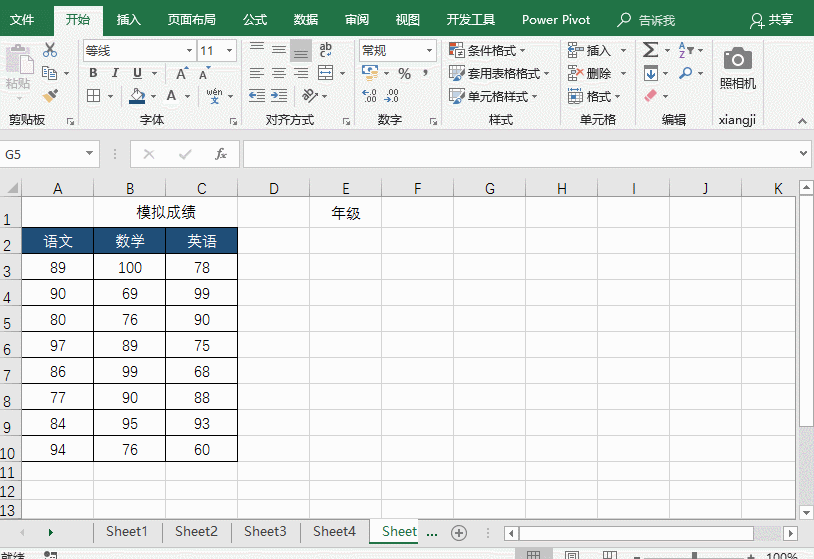814x559 pixels.
Task: Increase font size with larger A
Action: pyautogui.click(x=182, y=73)
